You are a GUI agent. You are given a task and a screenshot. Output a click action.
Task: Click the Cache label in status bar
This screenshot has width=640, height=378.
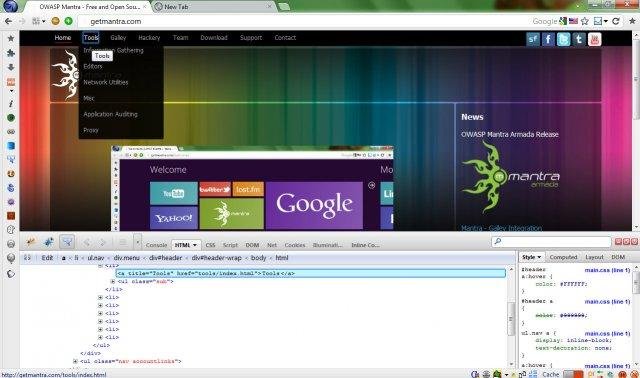550,374
